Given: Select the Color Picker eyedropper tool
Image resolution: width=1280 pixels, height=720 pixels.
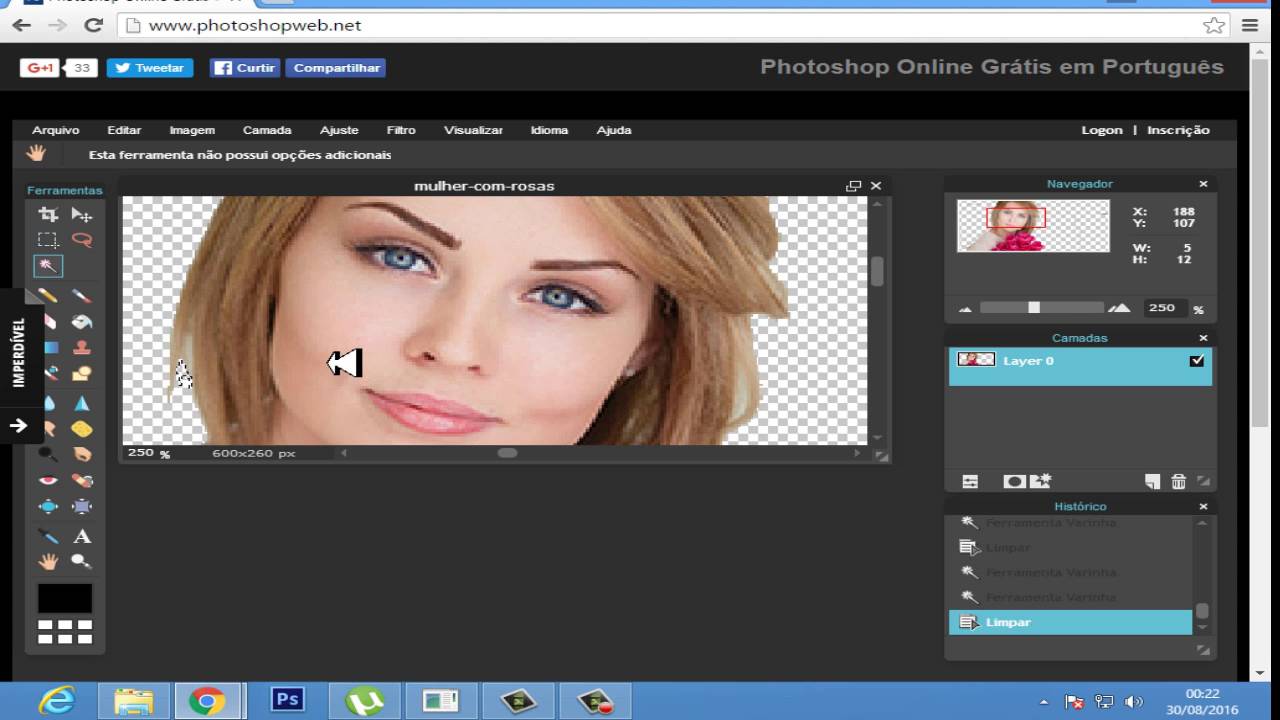Looking at the screenshot, I should (x=48, y=537).
